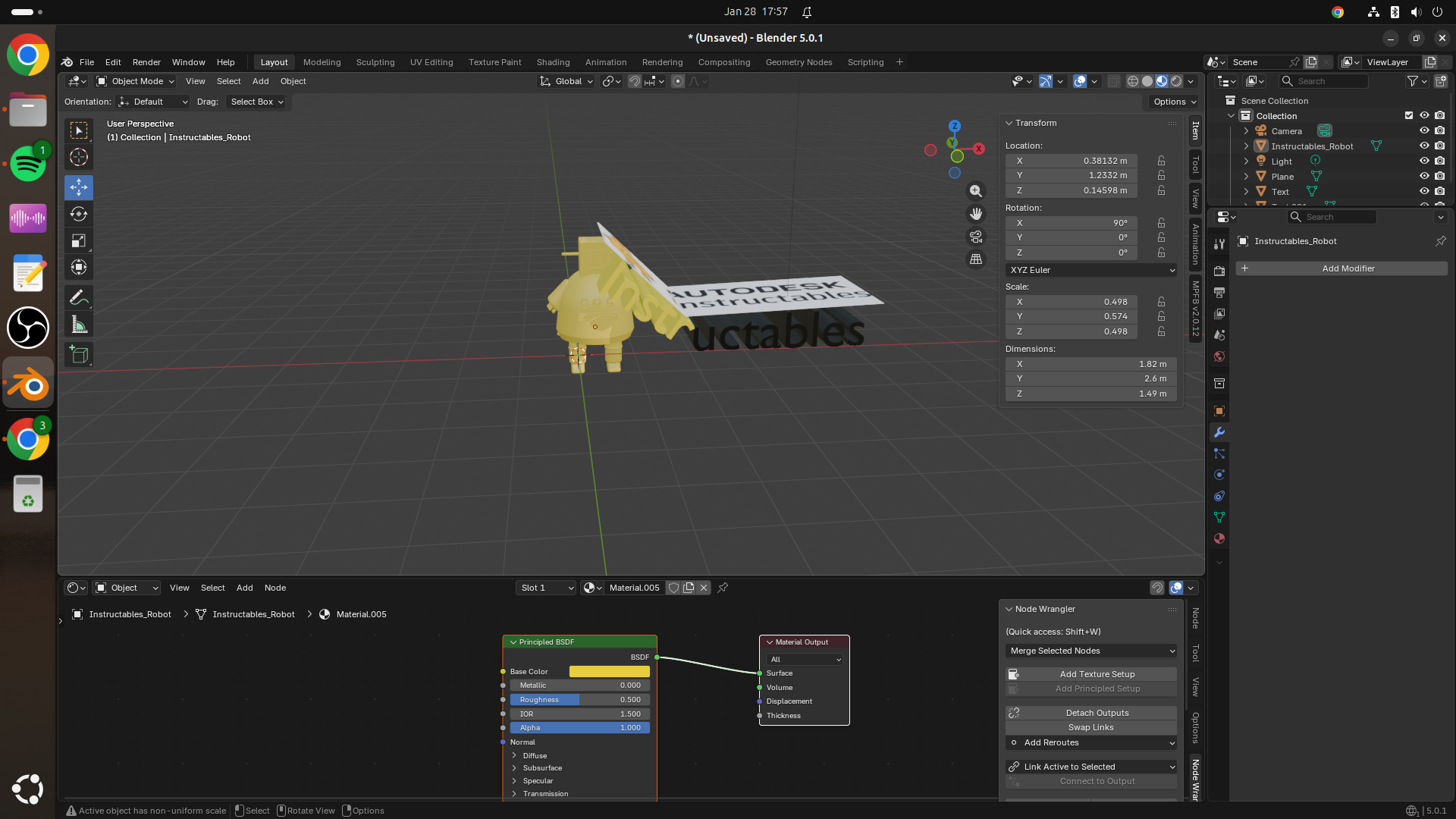Click the Cursor tool icon
1456x819 pixels.
[x=79, y=158]
